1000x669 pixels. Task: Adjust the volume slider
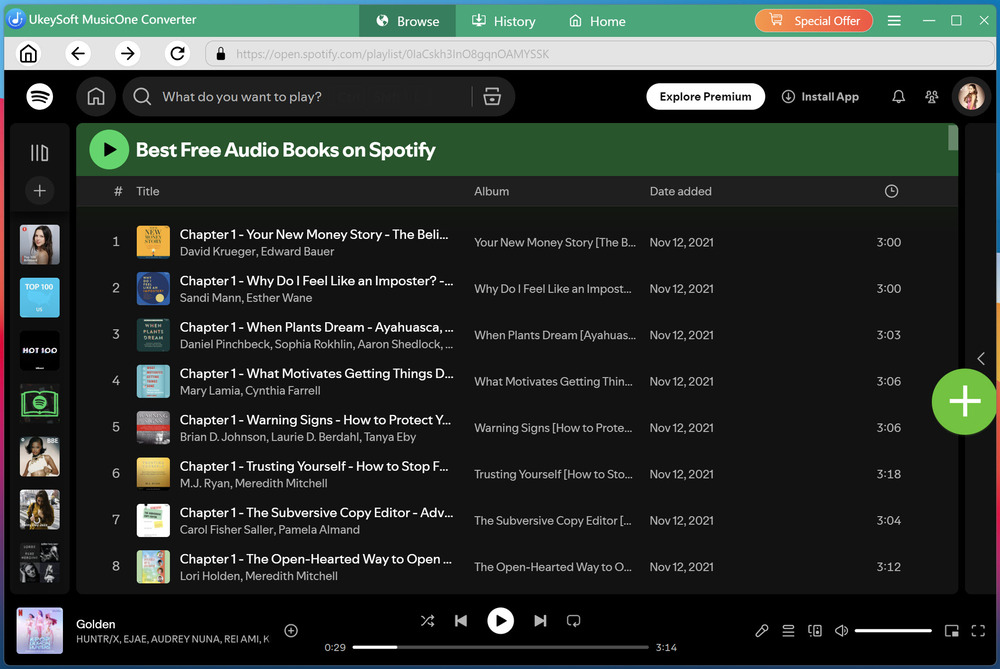893,631
